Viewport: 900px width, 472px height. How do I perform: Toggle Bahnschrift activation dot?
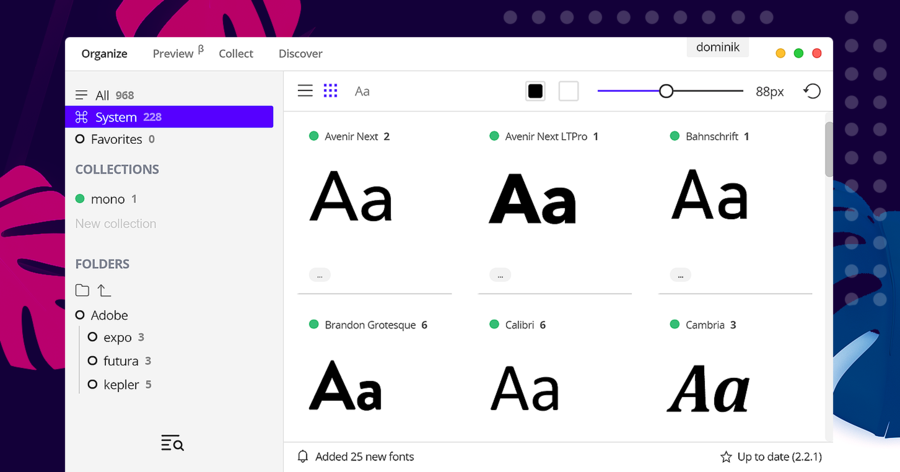[x=674, y=136]
